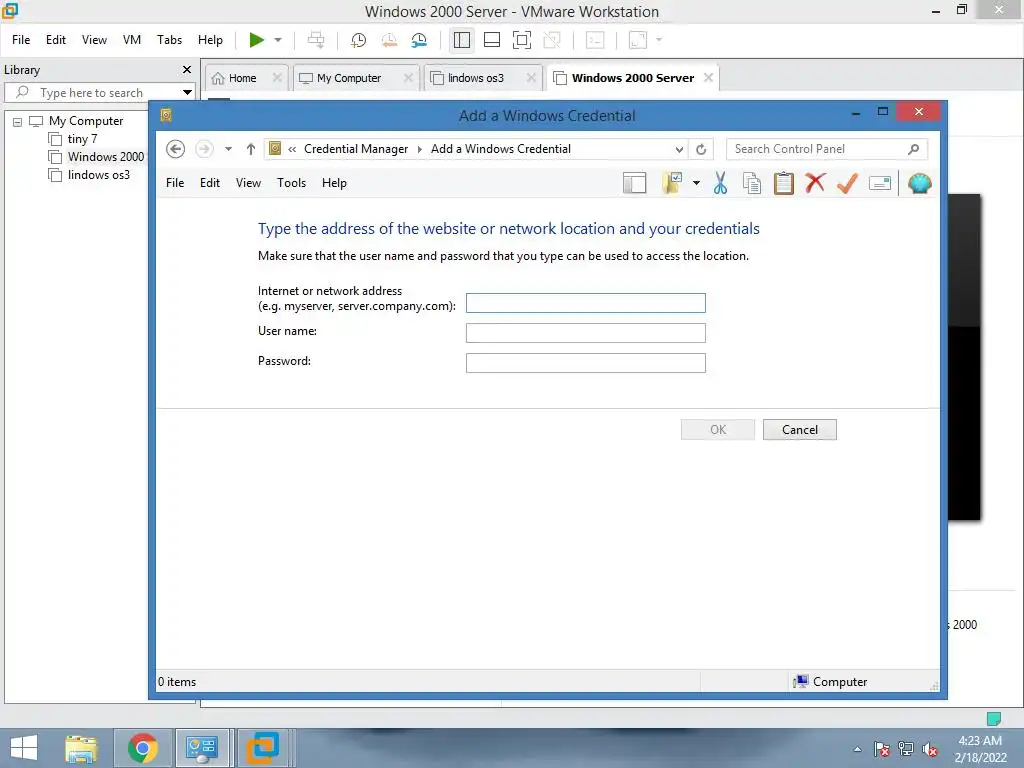
Task: Revert the virtual machine to its snapshot
Action: tap(389, 40)
